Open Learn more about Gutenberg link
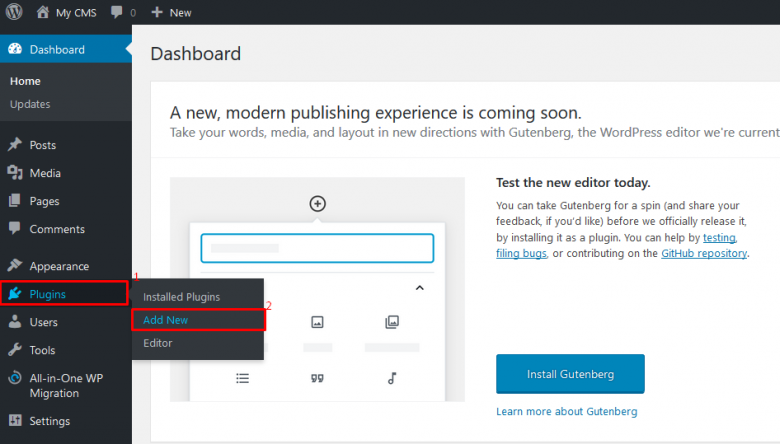 point(567,411)
